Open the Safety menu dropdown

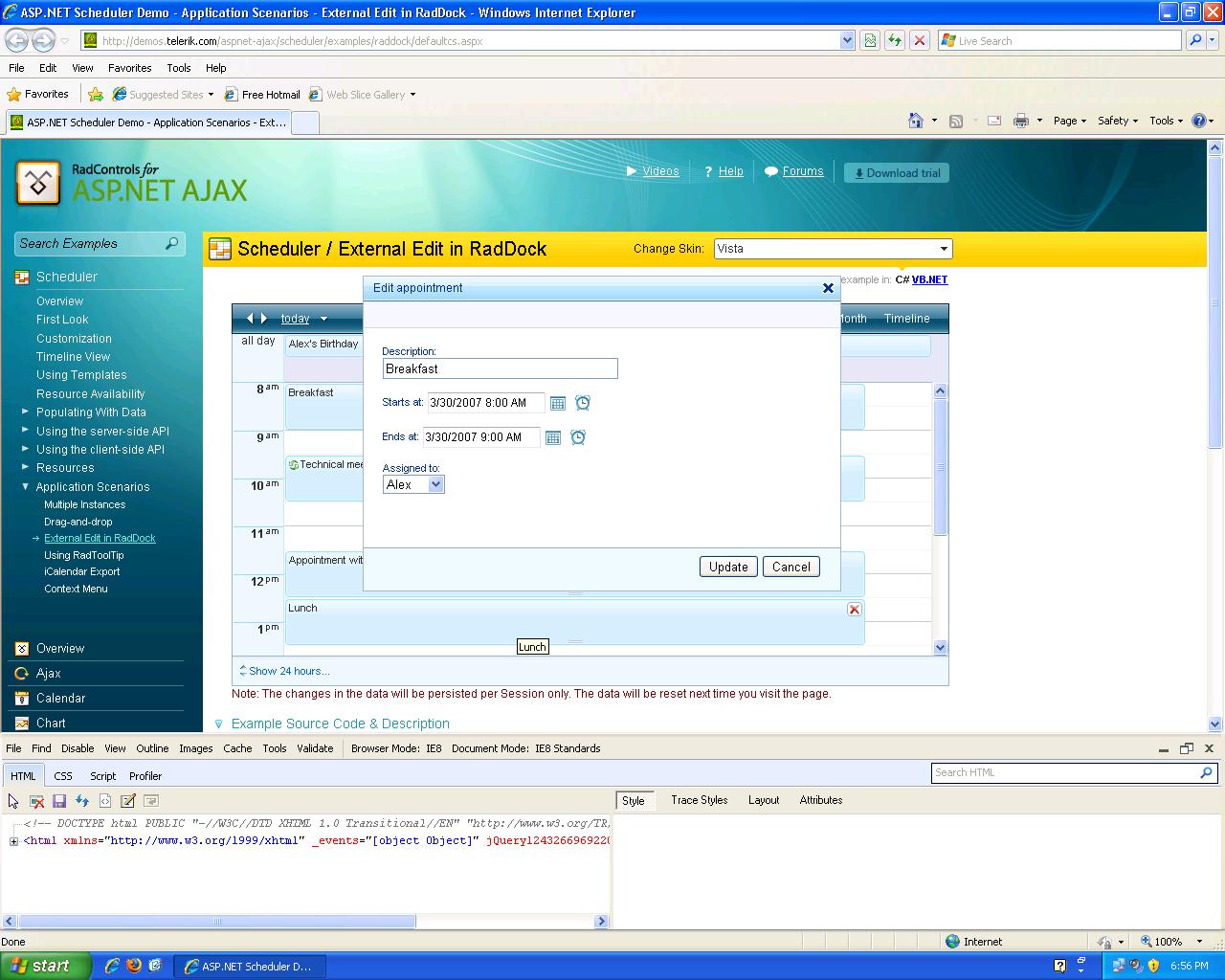coord(1118,121)
